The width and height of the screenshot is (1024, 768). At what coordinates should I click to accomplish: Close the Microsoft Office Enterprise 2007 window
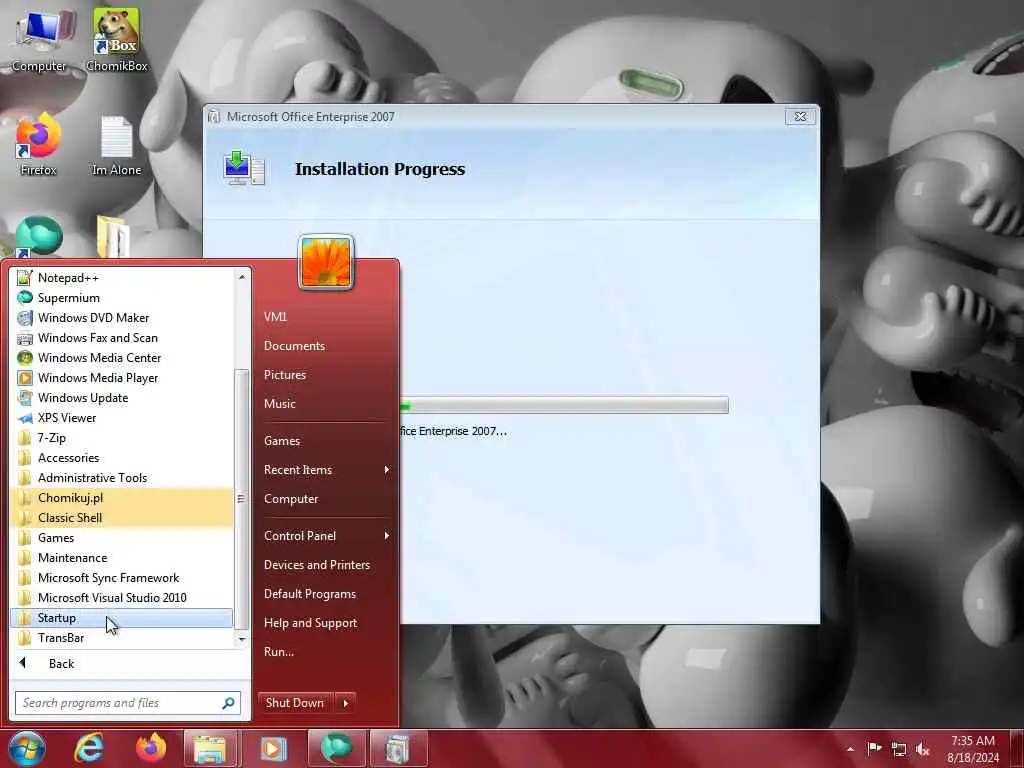coord(801,116)
